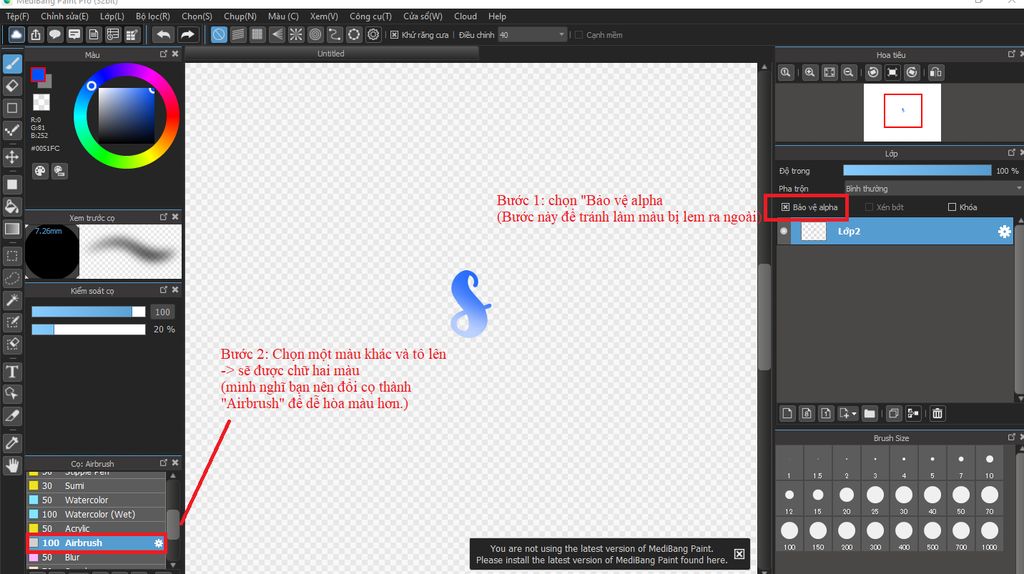This screenshot has width=1024, height=574.
Task: Toggle Khóa layer lock checkbox
Action: click(x=952, y=207)
